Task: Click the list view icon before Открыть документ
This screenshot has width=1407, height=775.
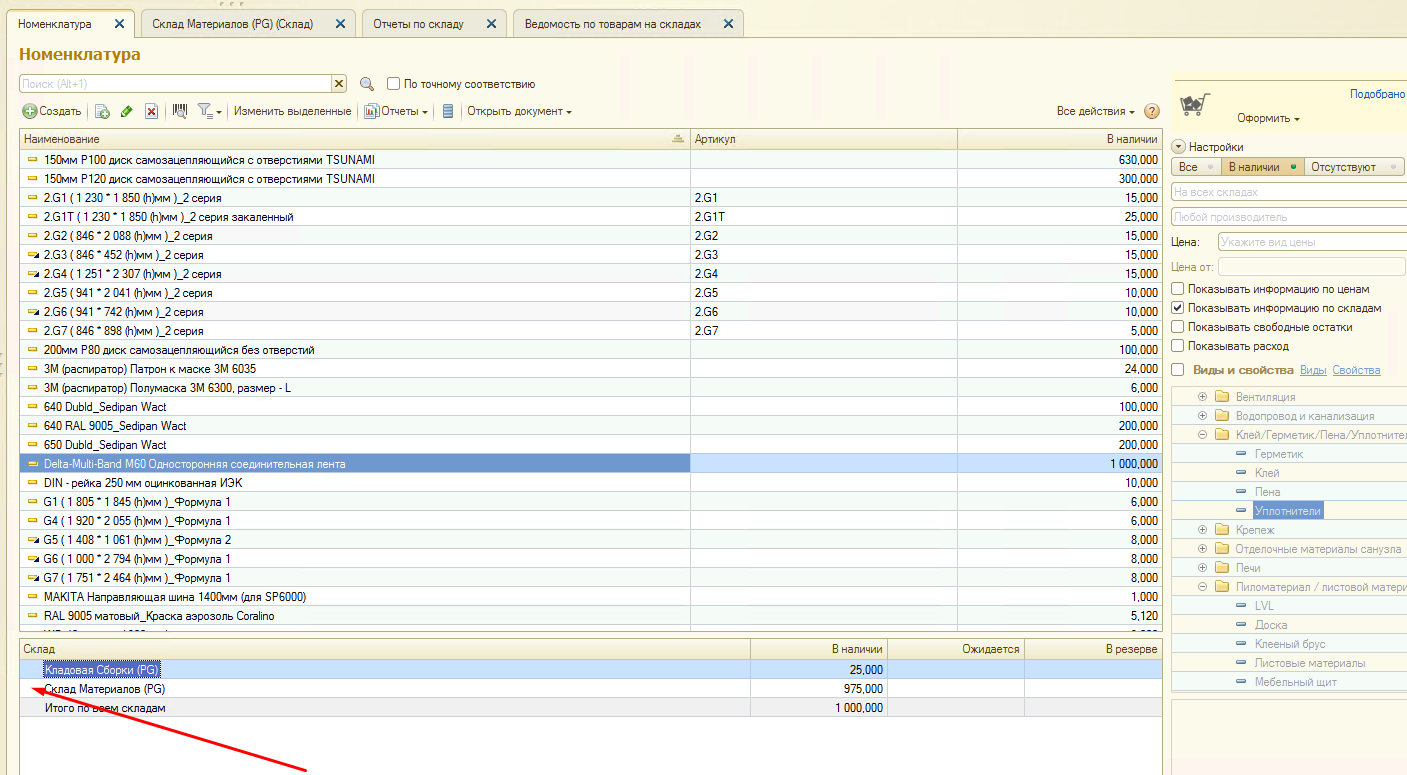Action: [448, 112]
